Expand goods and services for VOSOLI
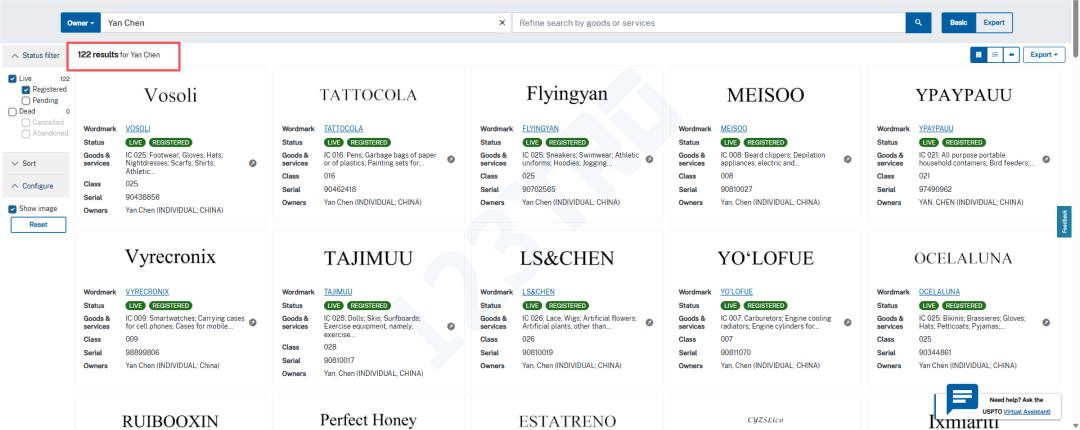Screen dimensions: 1080x430 [x=253, y=163]
